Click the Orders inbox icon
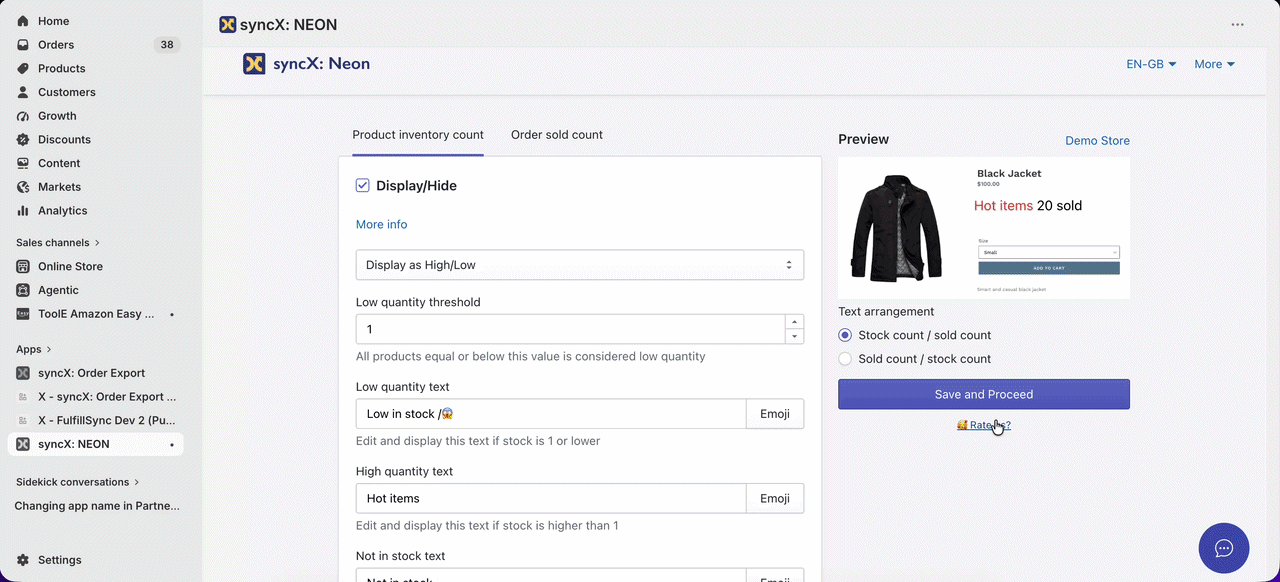Image resolution: width=1280 pixels, height=582 pixels. coord(23,45)
